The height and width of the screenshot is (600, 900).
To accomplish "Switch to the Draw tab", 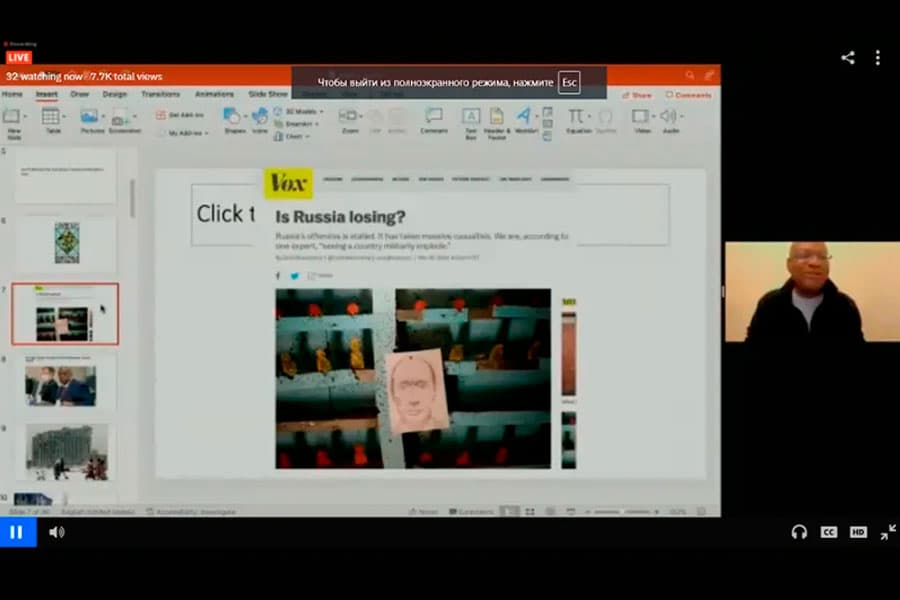I will pos(79,94).
